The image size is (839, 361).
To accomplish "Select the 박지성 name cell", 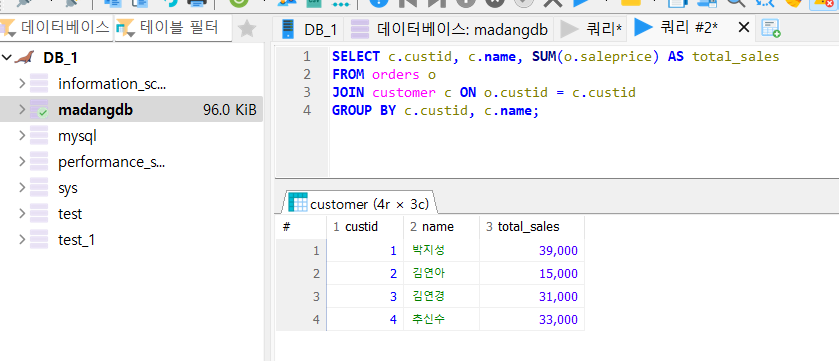I will 441,250.
